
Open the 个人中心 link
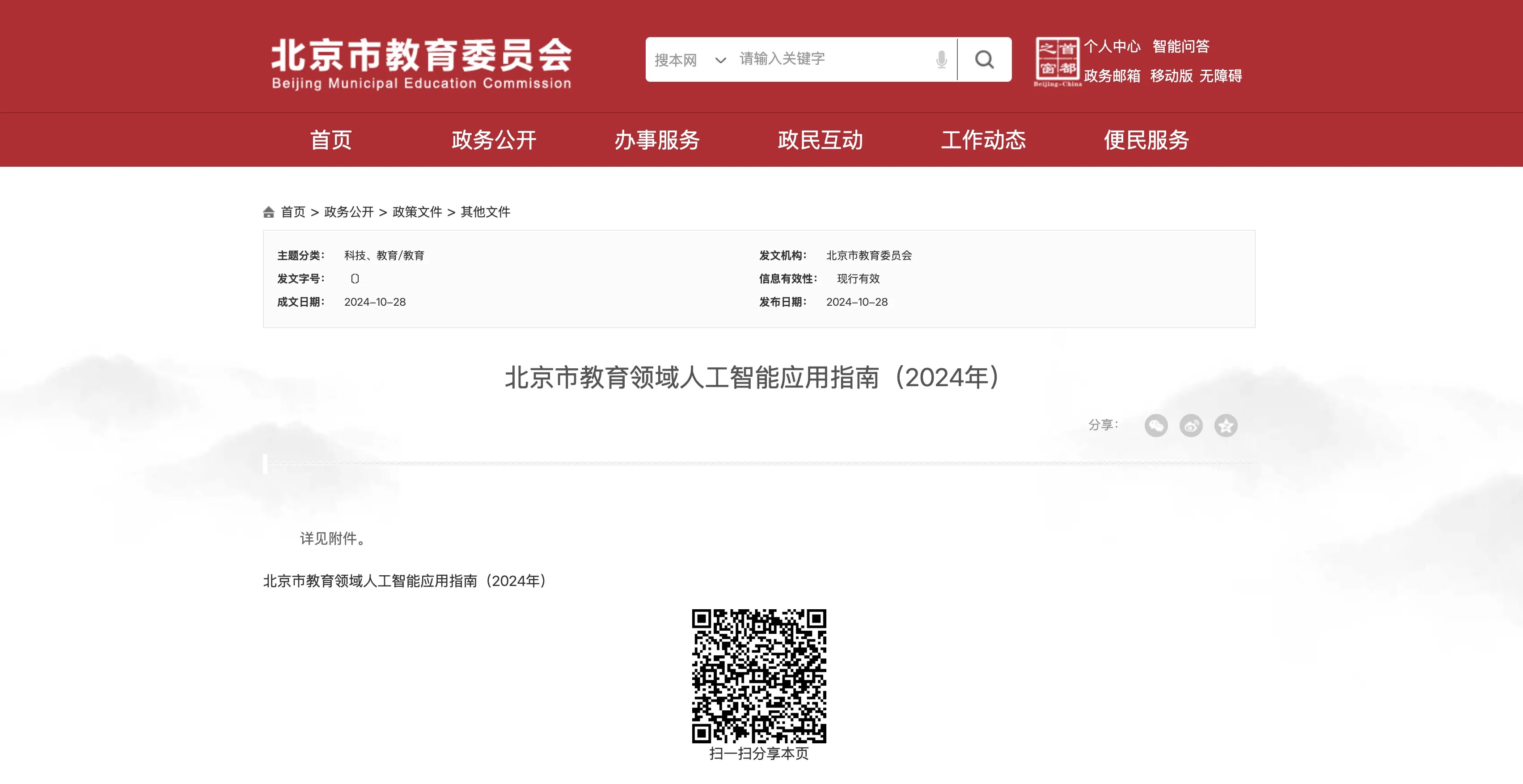point(1112,46)
